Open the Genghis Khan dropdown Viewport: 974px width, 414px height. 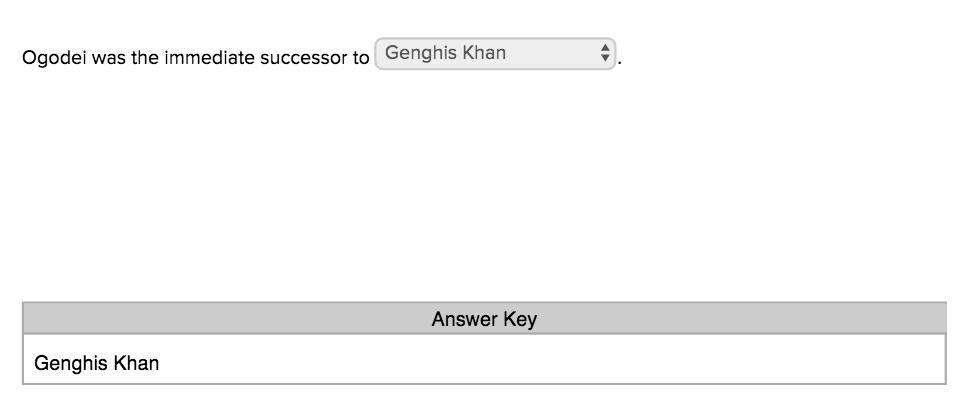pyautogui.click(x=495, y=54)
